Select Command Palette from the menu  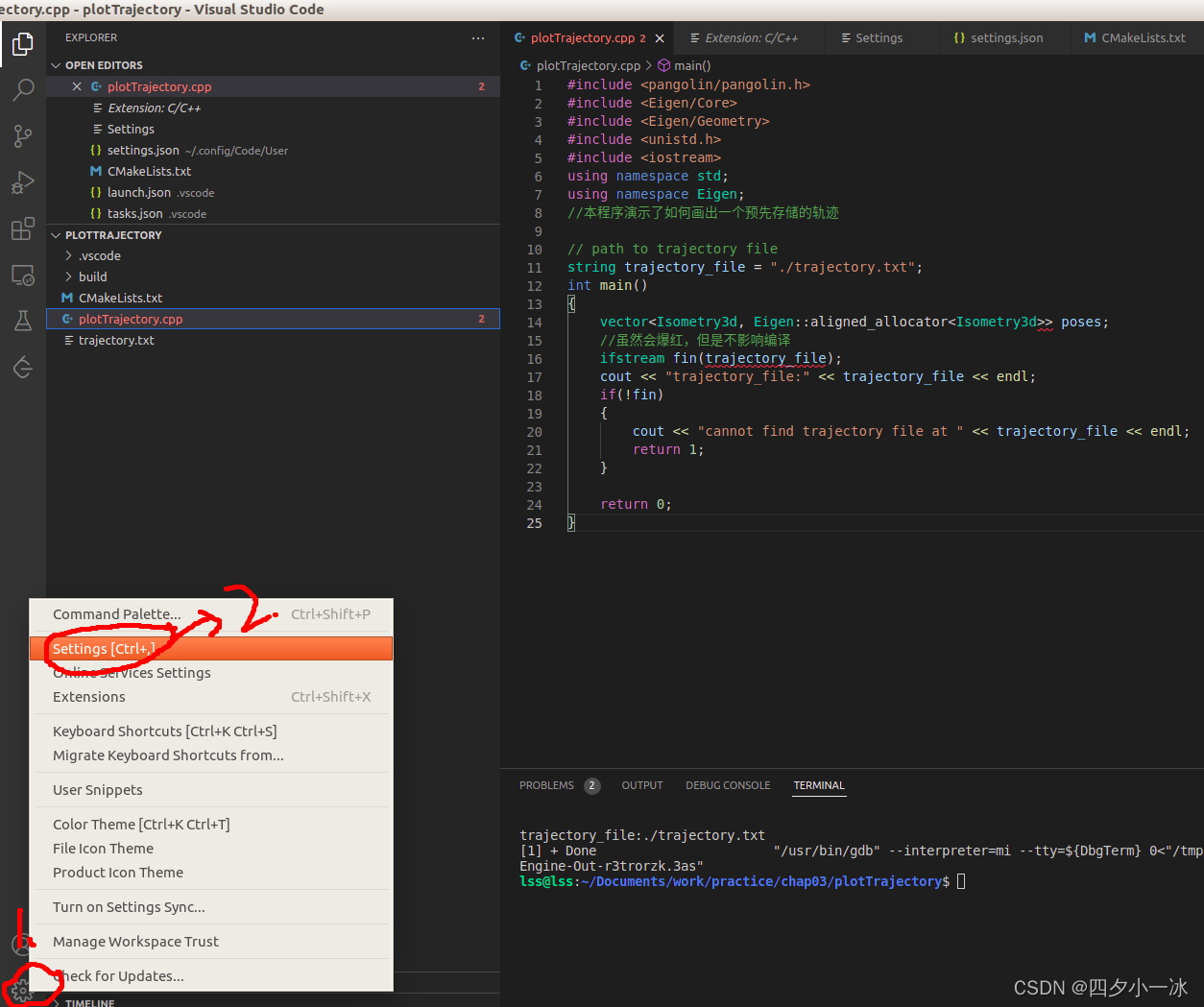[115, 614]
